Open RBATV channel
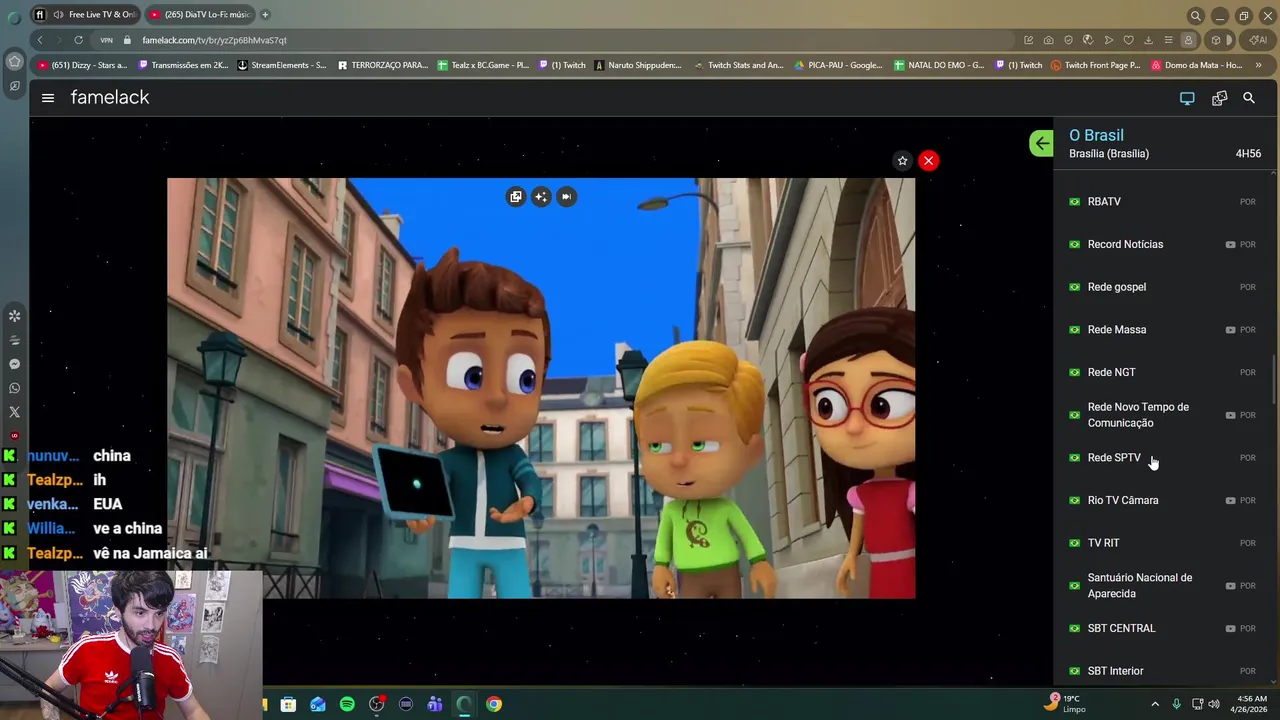Viewport: 1280px width, 720px height. tap(1162, 202)
